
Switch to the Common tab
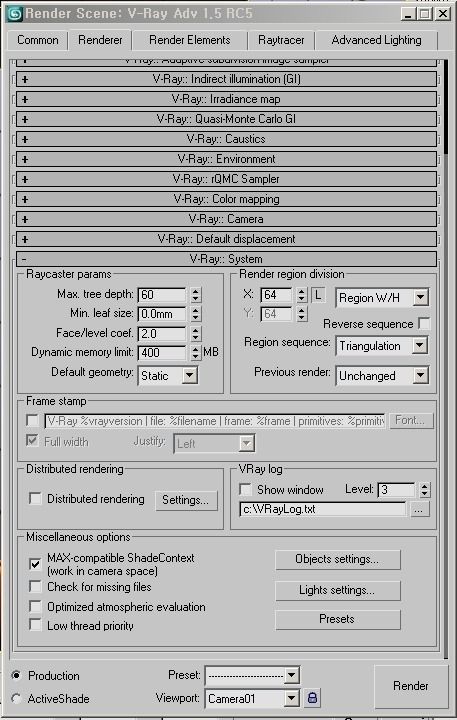38,40
